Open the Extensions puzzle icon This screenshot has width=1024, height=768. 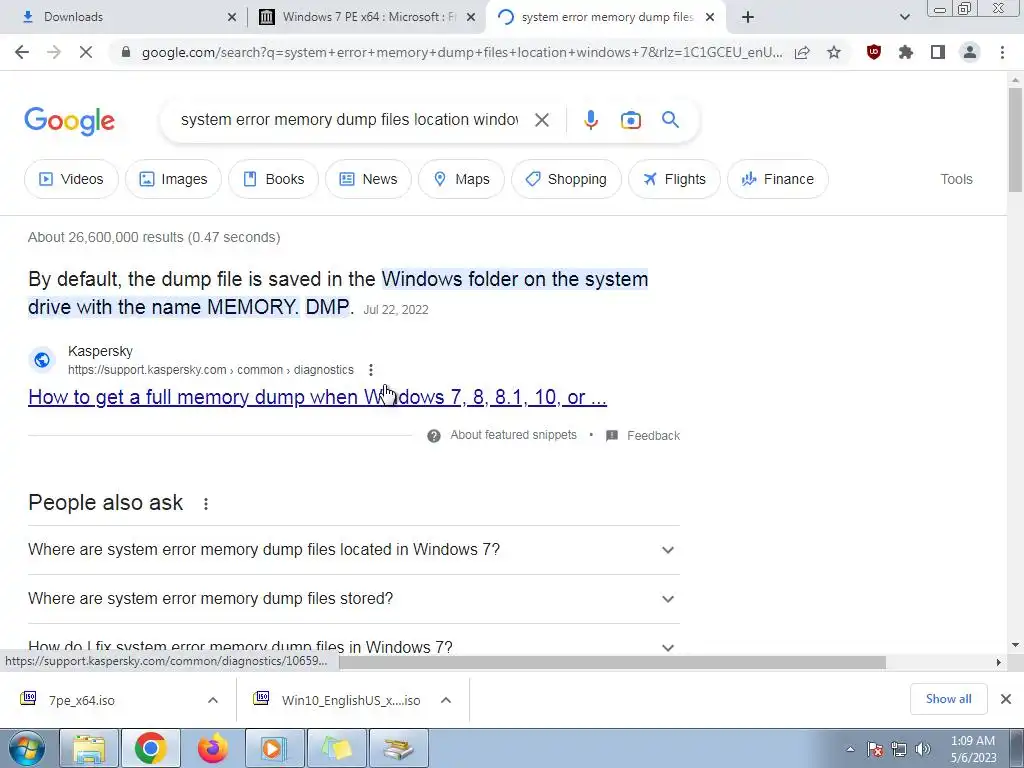pos(906,52)
